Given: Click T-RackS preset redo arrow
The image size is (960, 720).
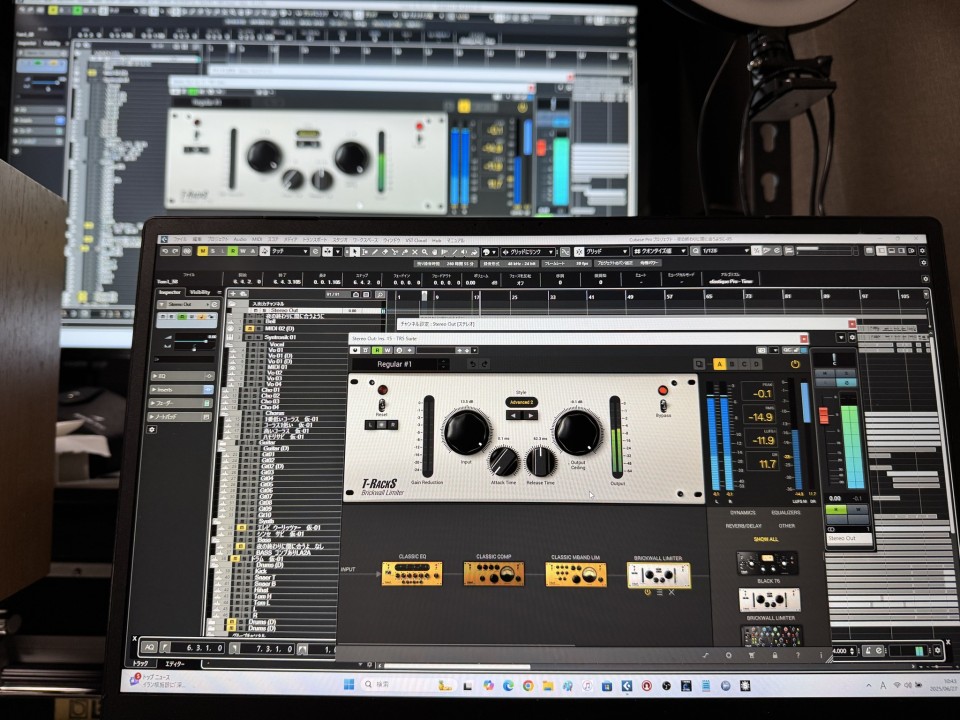Looking at the screenshot, I should 484,364.
